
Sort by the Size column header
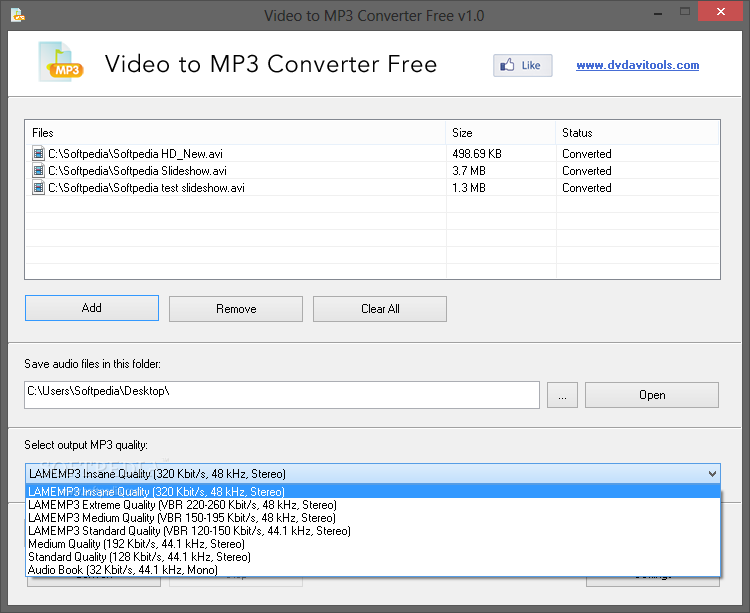pos(501,132)
